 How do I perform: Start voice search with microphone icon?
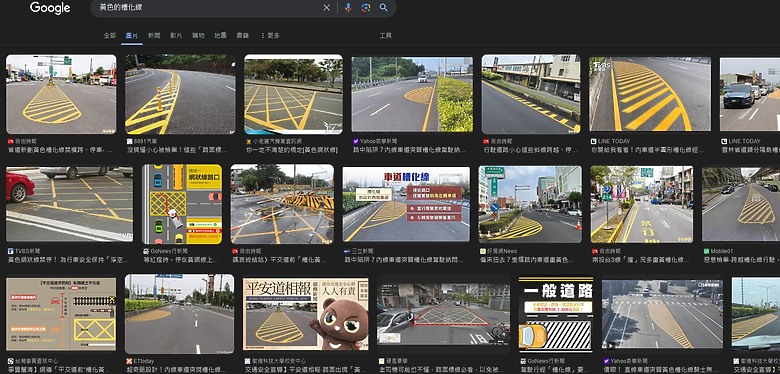click(x=348, y=7)
